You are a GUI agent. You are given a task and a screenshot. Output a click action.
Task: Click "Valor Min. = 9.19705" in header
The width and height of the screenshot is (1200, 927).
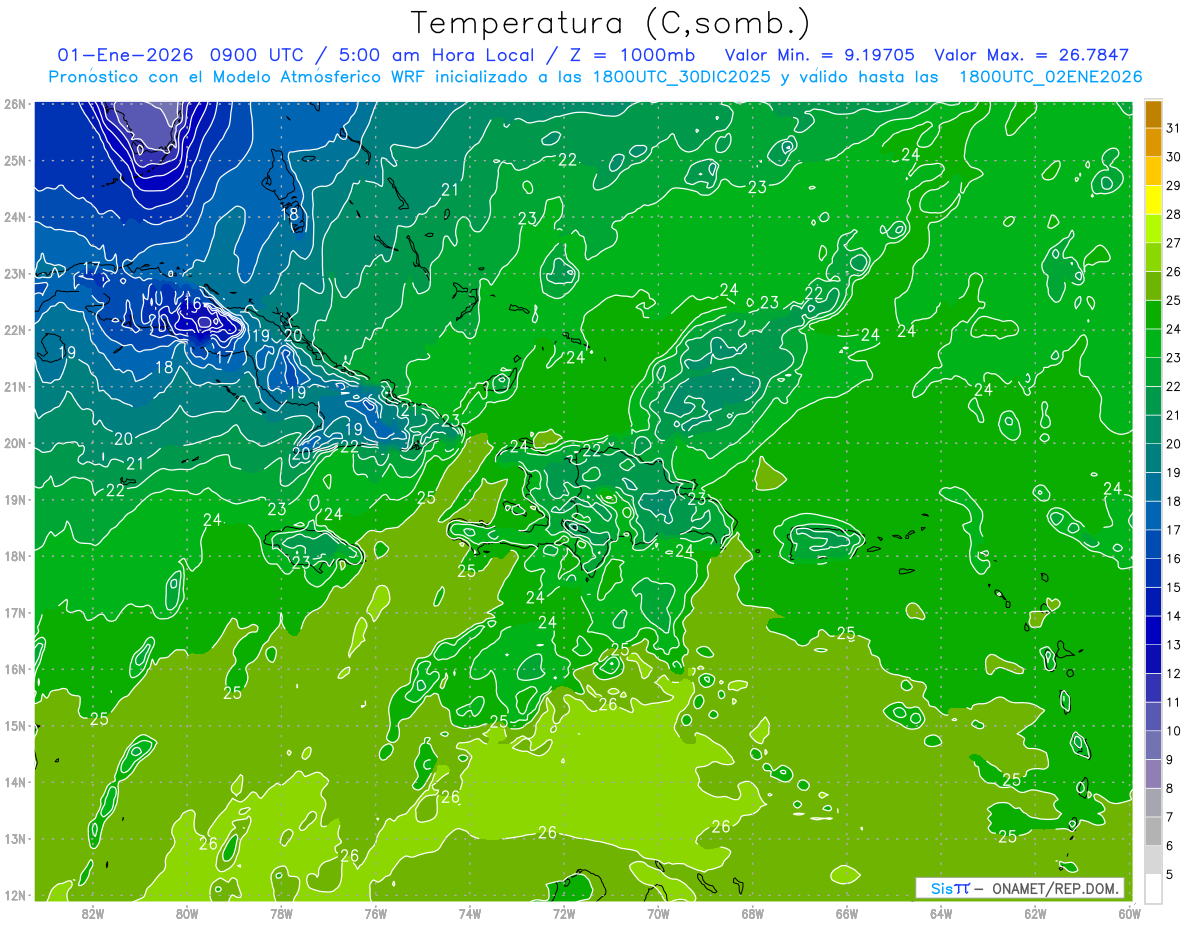point(820,54)
